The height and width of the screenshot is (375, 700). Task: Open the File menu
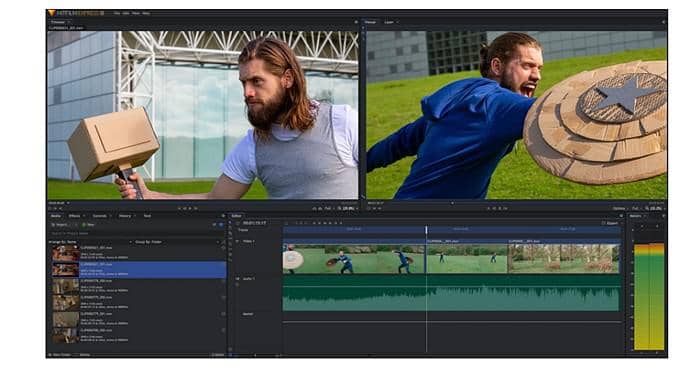(x=117, y=13)
